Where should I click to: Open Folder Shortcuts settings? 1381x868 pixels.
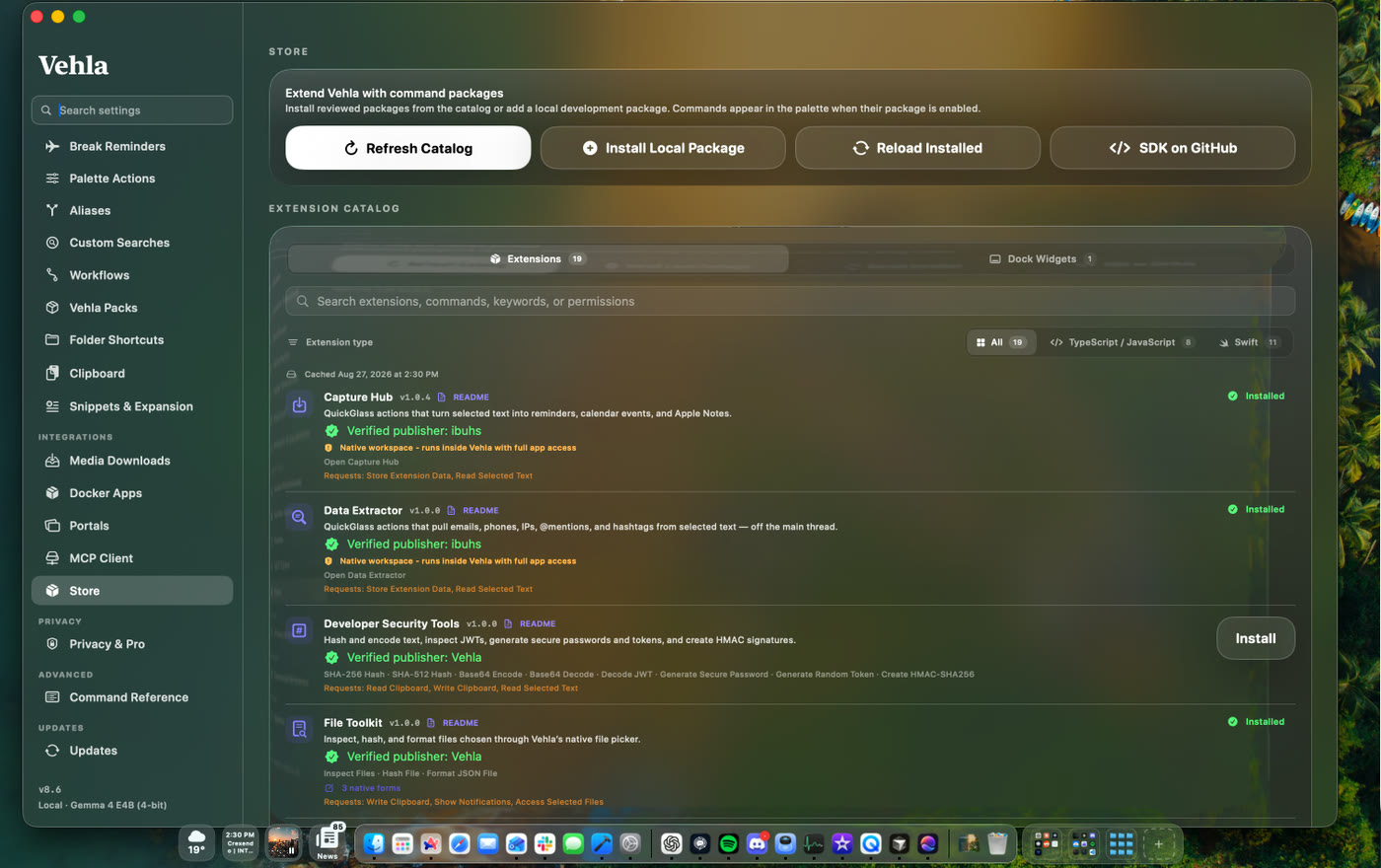click(132, 340)
